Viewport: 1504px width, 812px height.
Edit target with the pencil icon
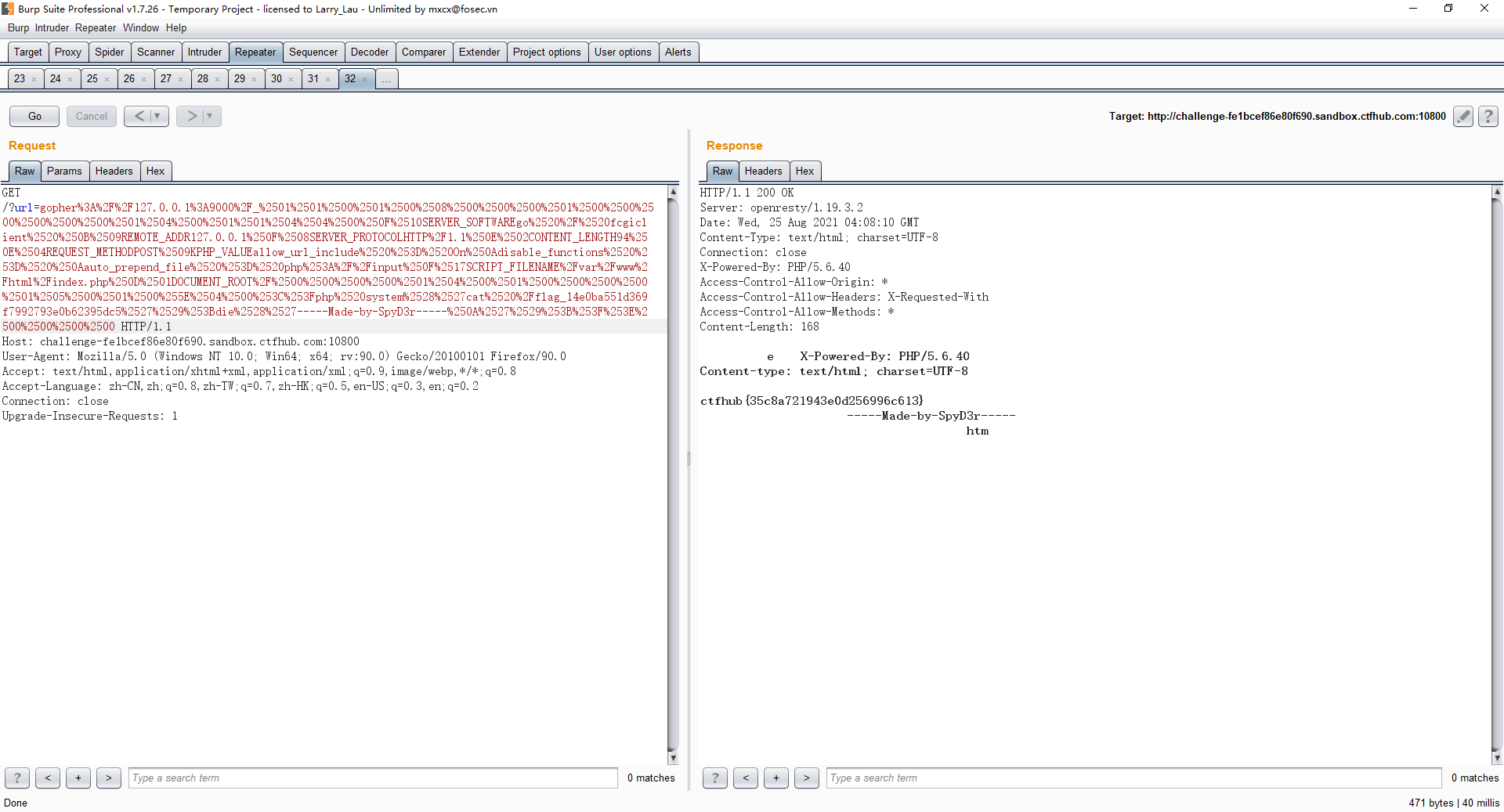pyautogui.click(x=1462, y=117)
